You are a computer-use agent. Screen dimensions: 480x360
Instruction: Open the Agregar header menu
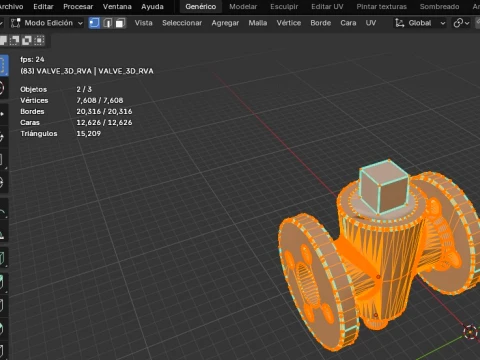(x=225, y=23)
